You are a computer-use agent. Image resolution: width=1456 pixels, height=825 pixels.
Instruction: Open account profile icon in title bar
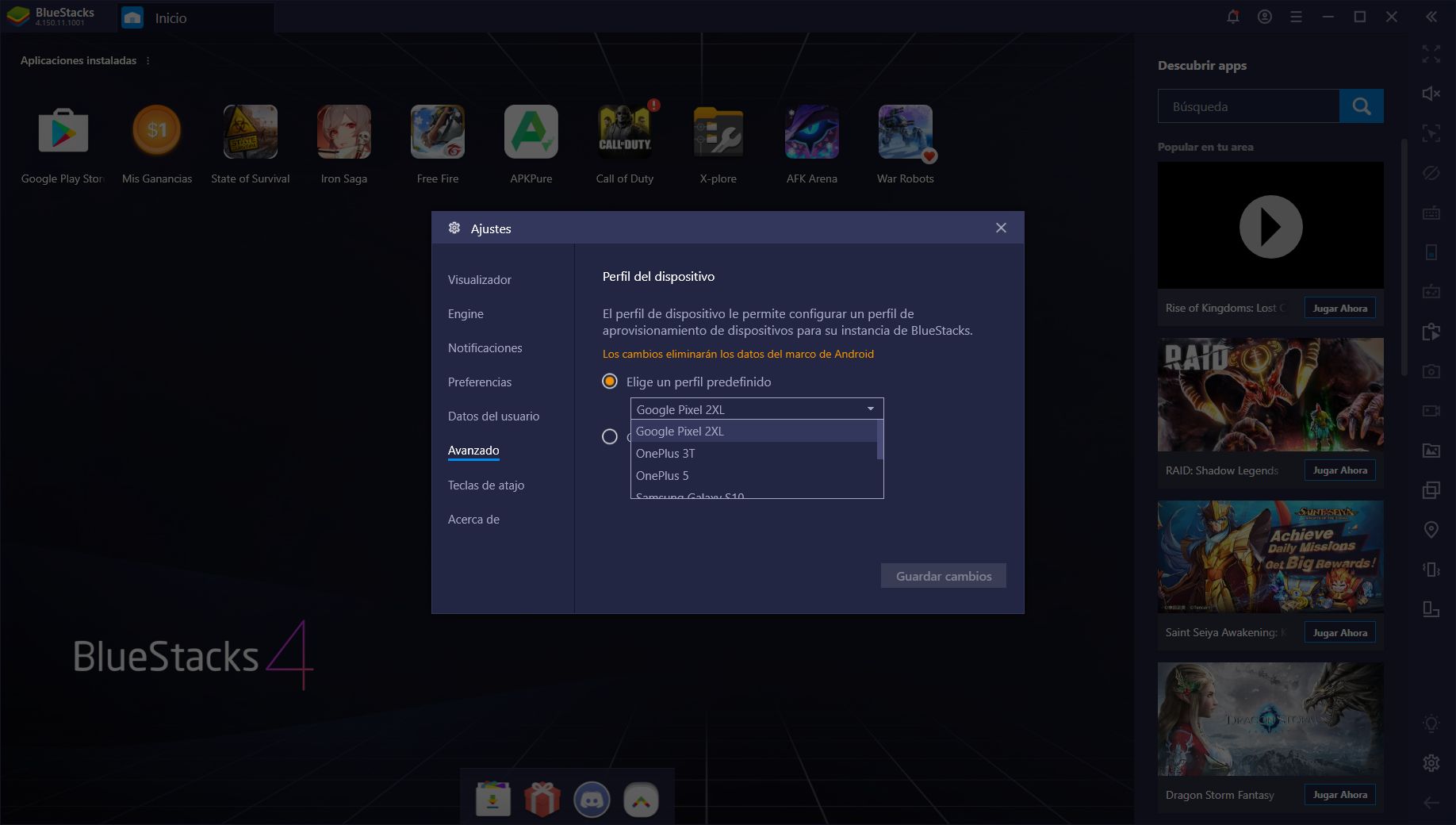coord(1265,17)
